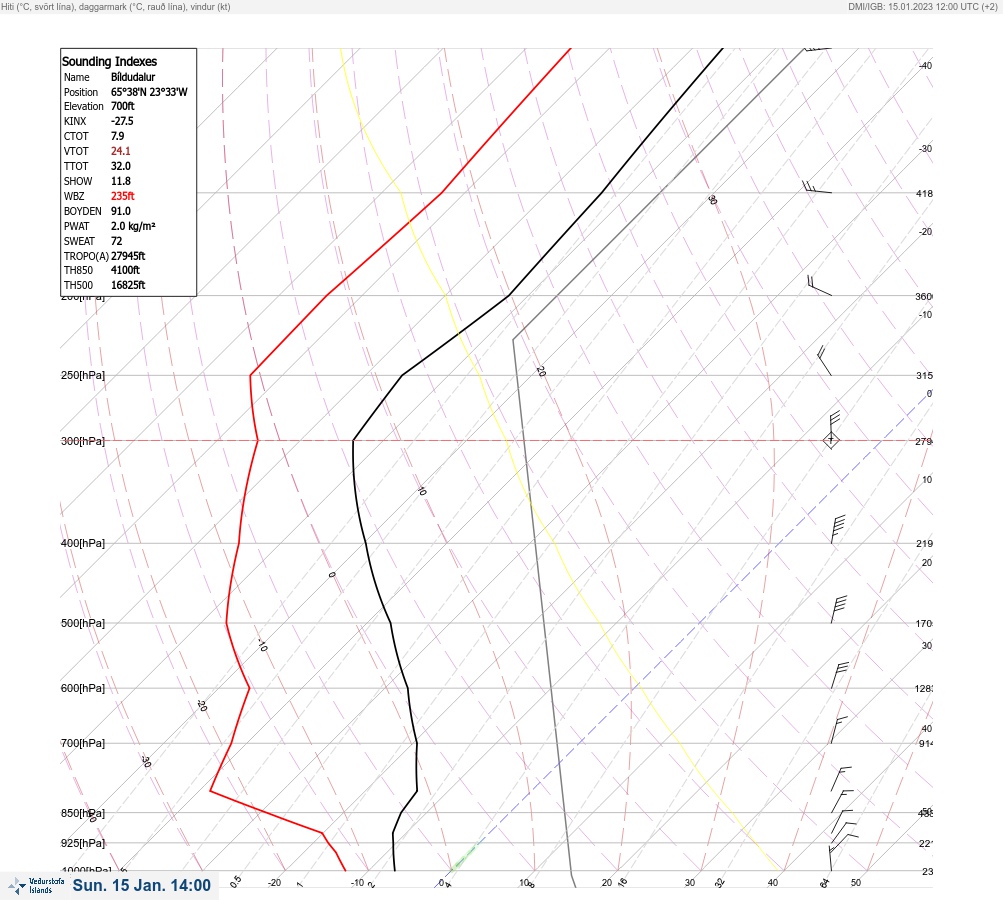Click the wind barb at the 400 hPa level
This screenshot has width=1003, height=900.
pos(838,530)
